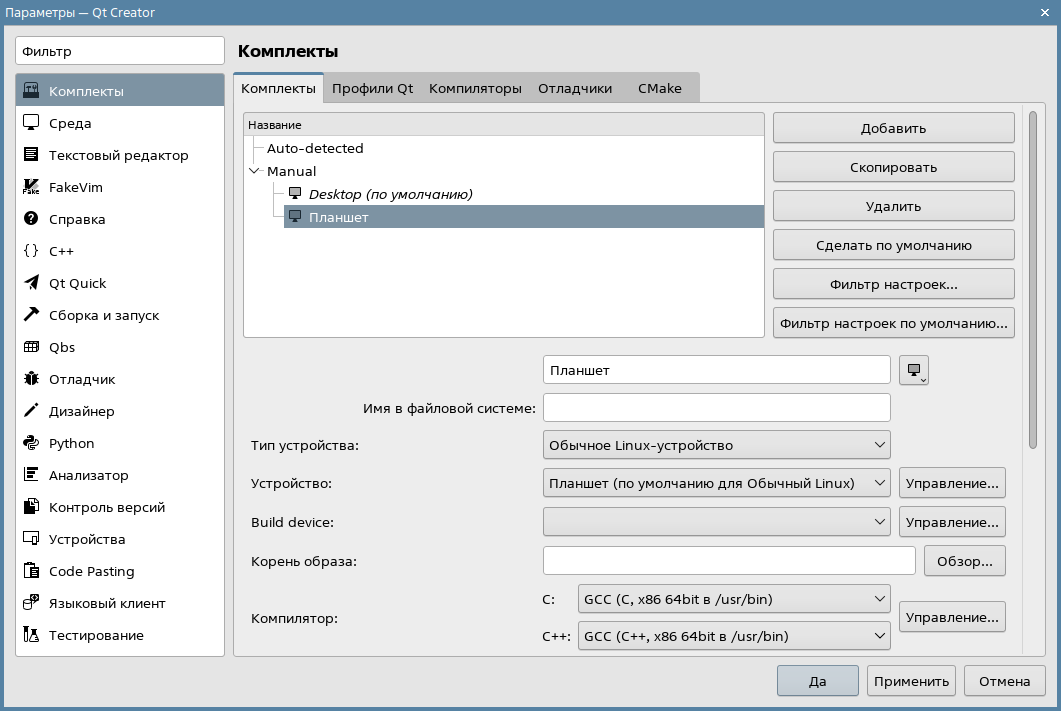Open the Тип устройства dropdown
Screen dimensions: 1061x711
point(716,445)
